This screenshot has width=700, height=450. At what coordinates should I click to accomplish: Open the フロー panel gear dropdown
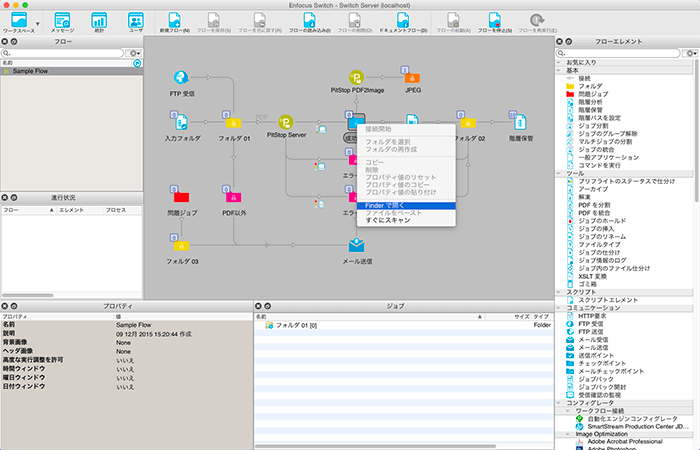134,53
